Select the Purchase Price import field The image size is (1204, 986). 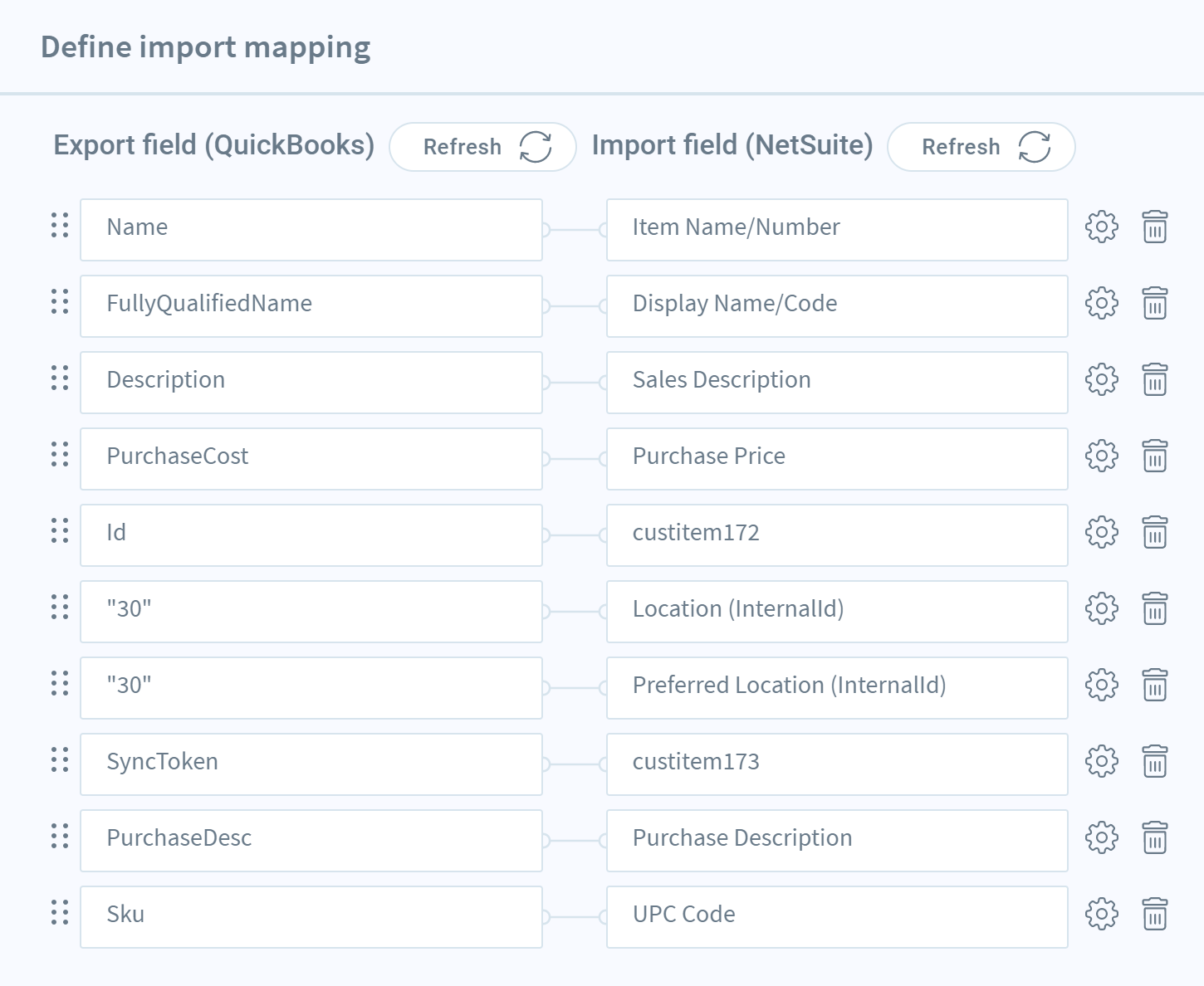coord(837,459)
